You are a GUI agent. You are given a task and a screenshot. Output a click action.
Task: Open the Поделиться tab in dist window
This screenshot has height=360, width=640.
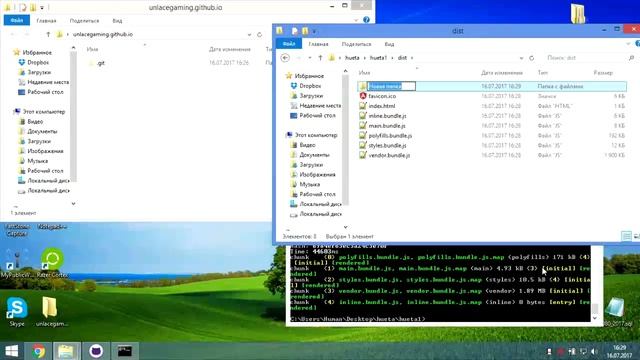pos(356,44)
